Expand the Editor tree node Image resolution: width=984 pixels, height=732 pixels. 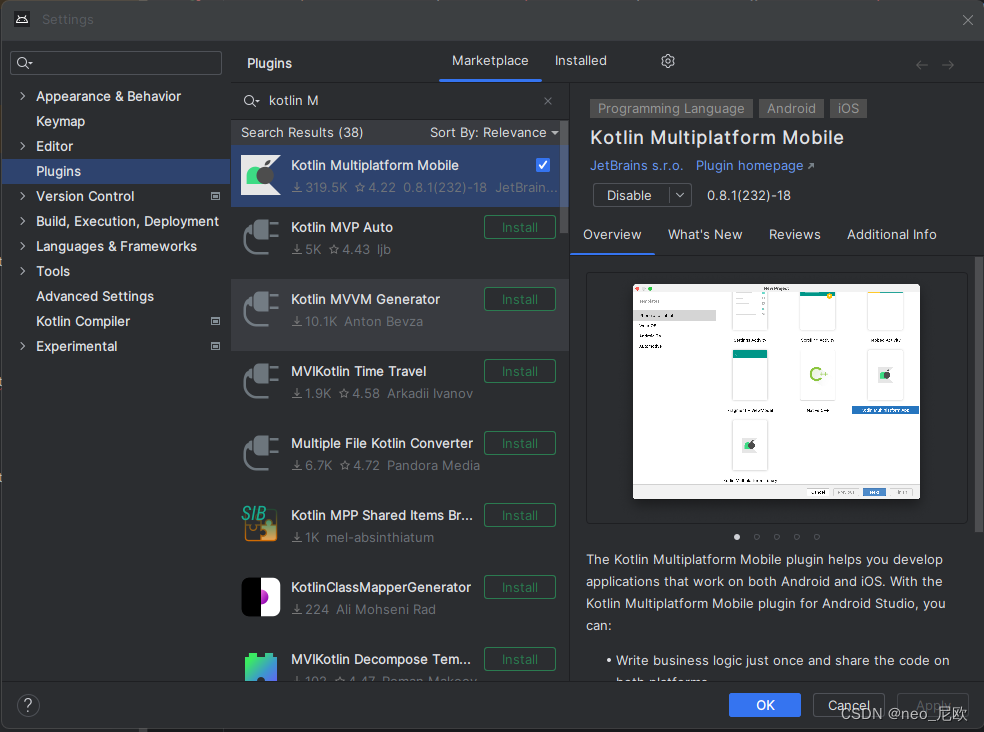tap(23, 146)
